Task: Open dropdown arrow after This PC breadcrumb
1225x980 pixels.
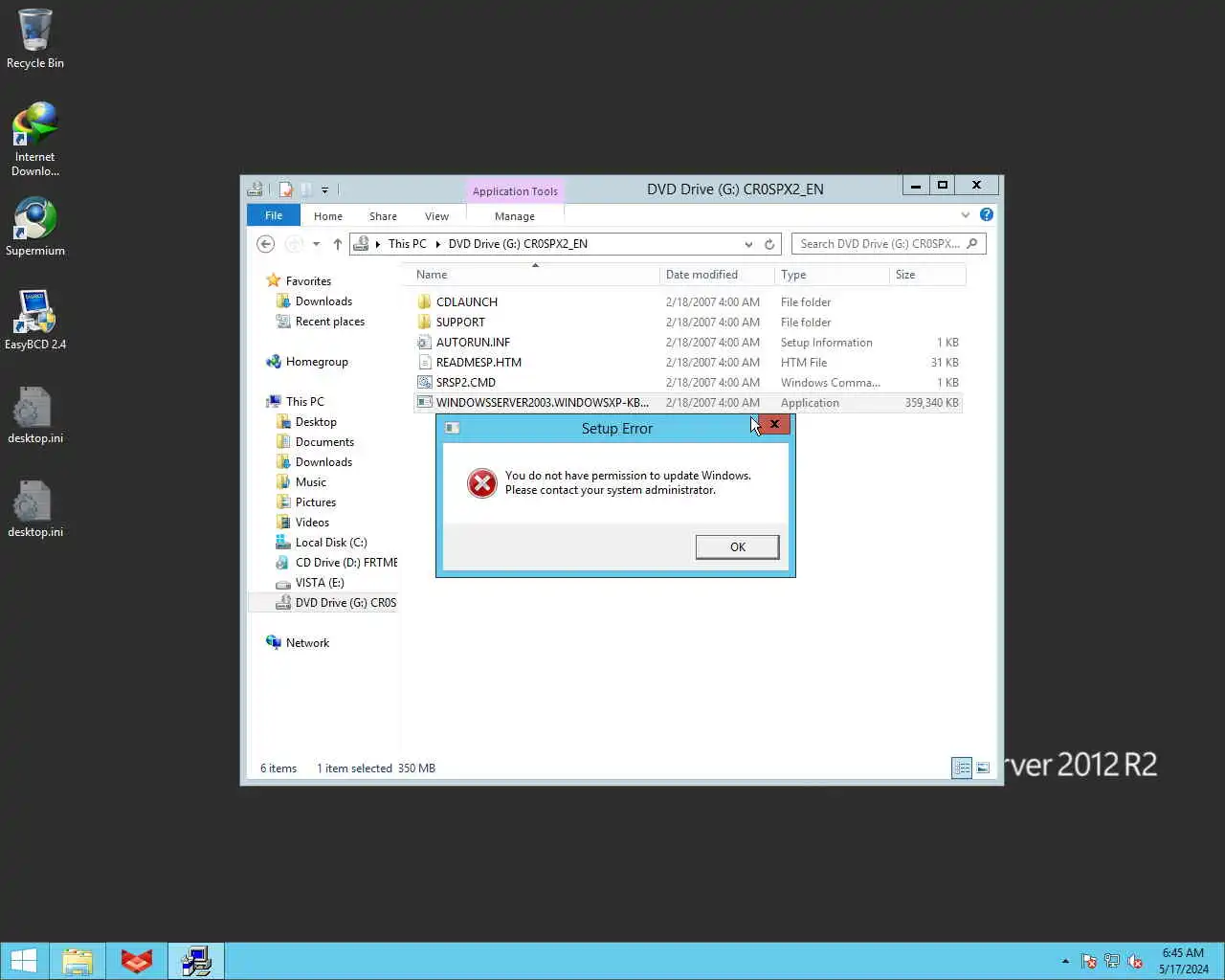Action: pyautogui.click(x=437, y=244)
